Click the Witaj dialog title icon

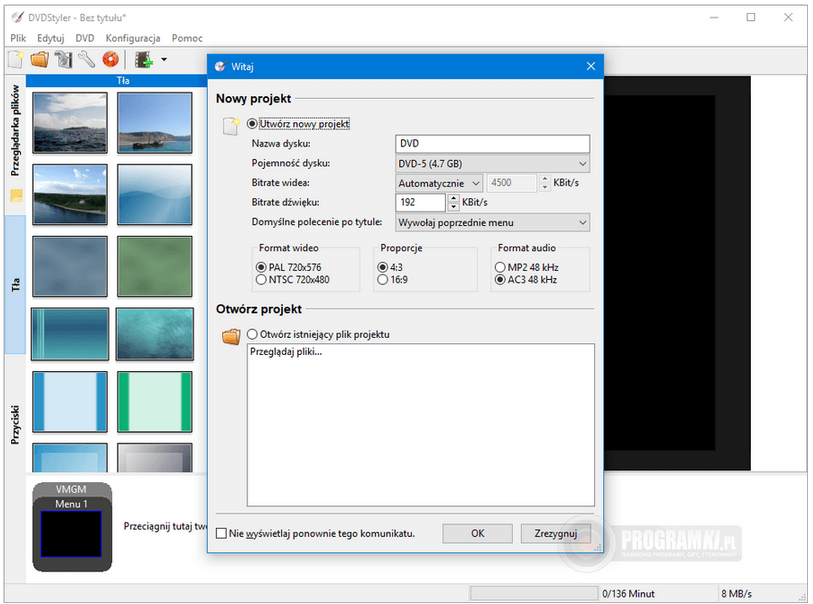point(220,66)
